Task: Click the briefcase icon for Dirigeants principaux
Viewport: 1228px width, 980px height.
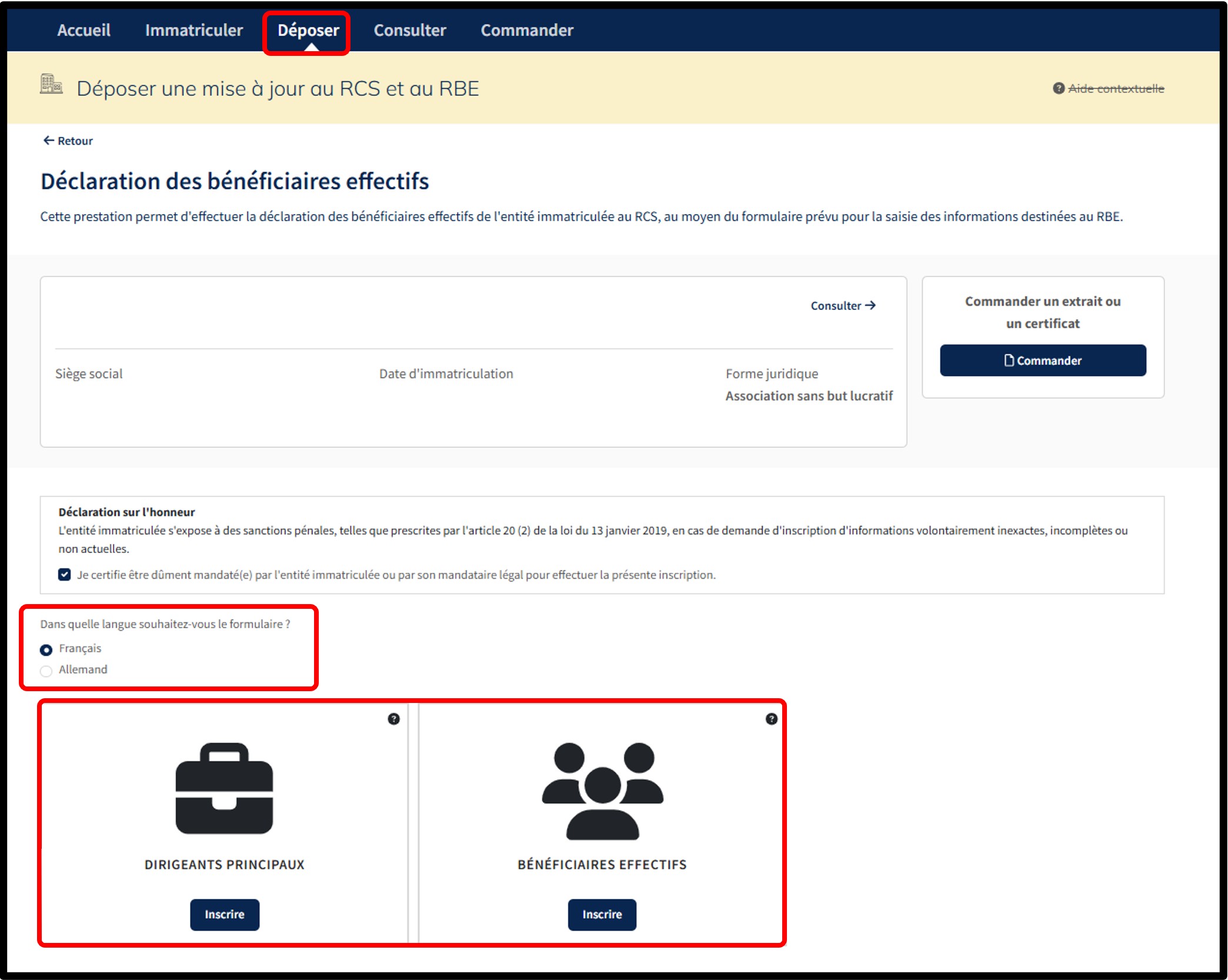Action: pyautogui.click(x=224, y=788)
